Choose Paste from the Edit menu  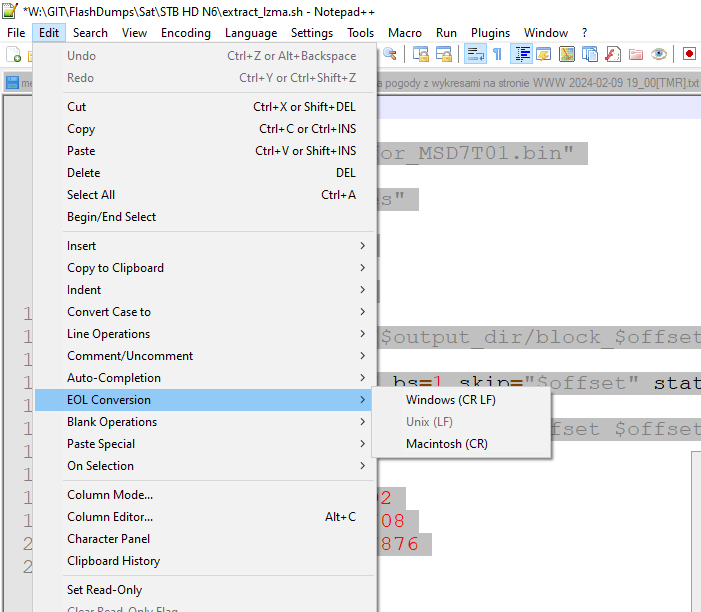point(205,151)
